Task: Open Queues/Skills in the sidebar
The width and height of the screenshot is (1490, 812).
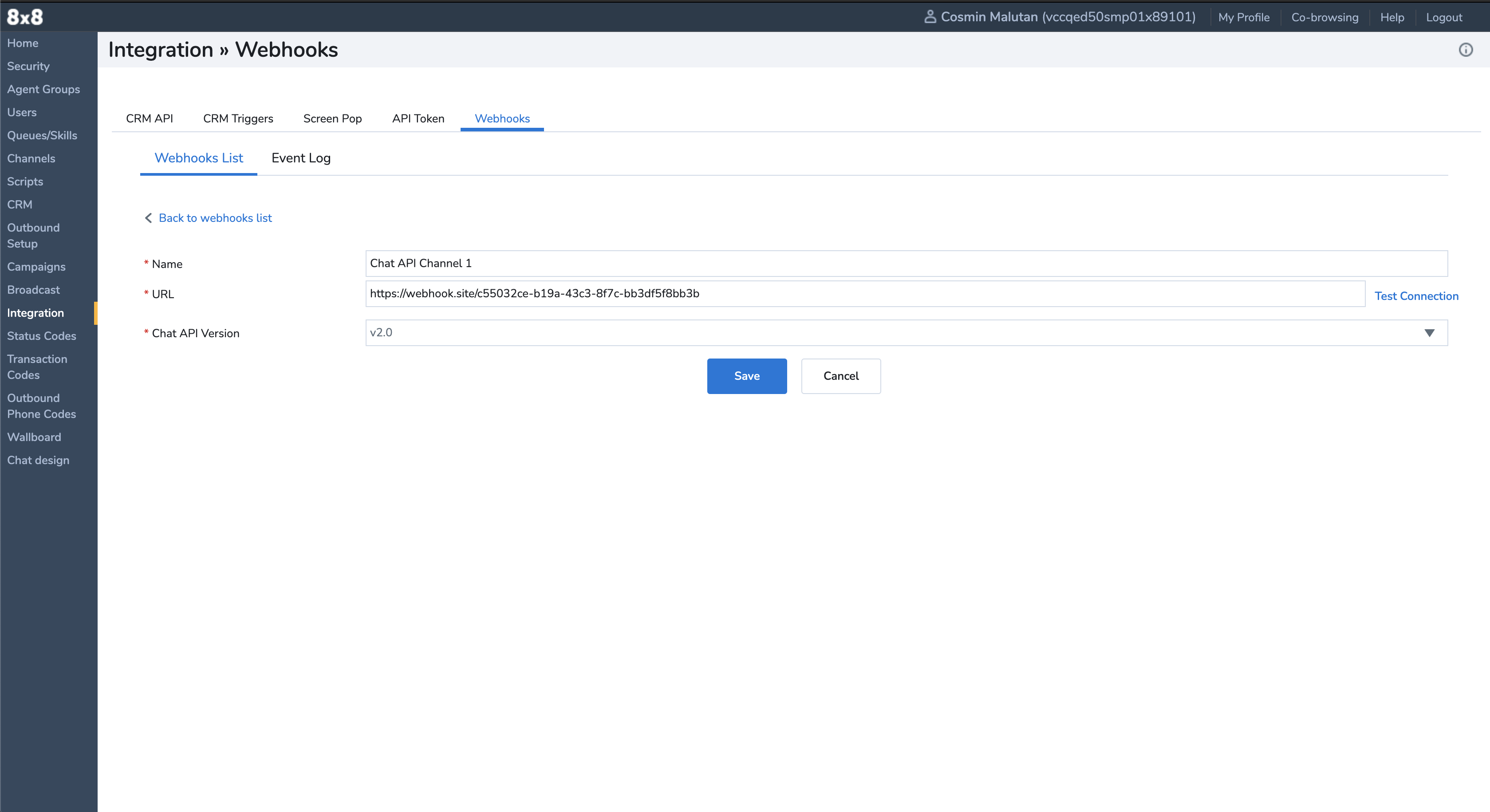Action: pos(42,135)
